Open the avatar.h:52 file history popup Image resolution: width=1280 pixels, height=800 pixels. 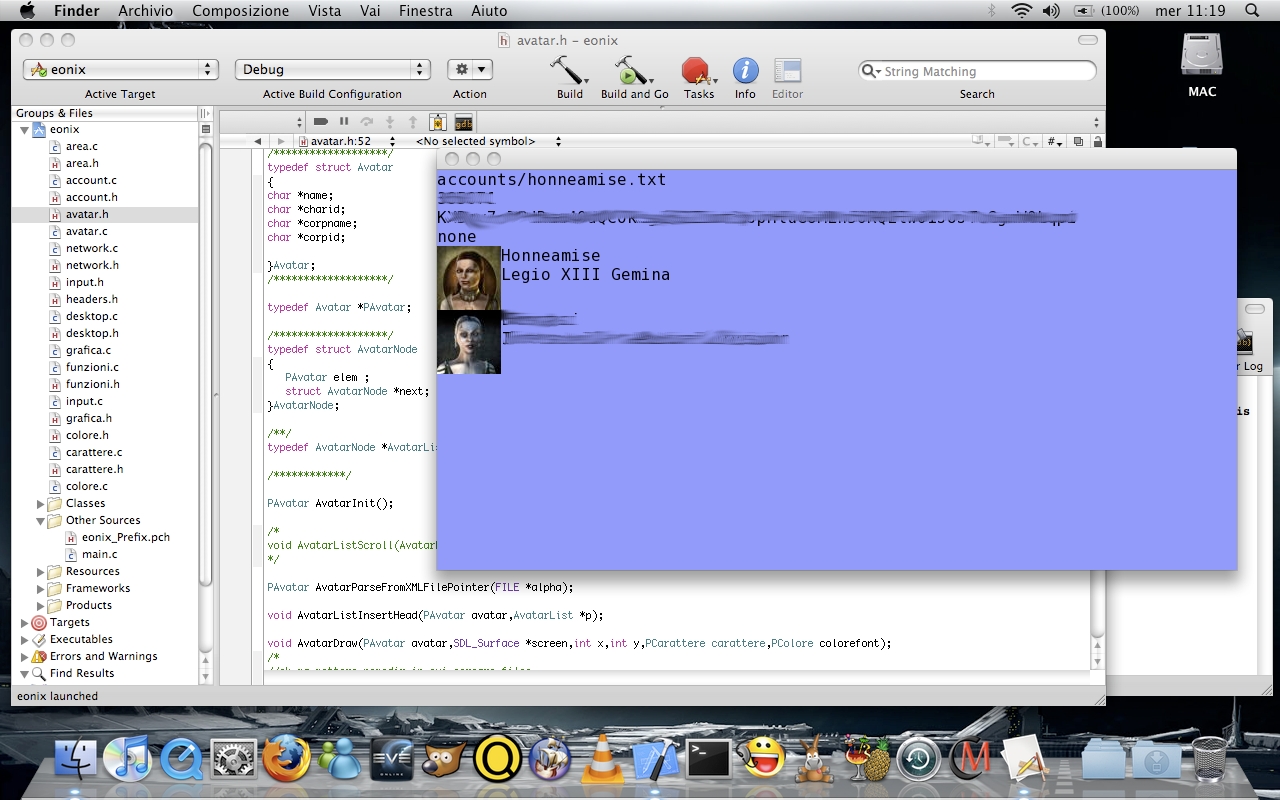(x=347, y=142)
